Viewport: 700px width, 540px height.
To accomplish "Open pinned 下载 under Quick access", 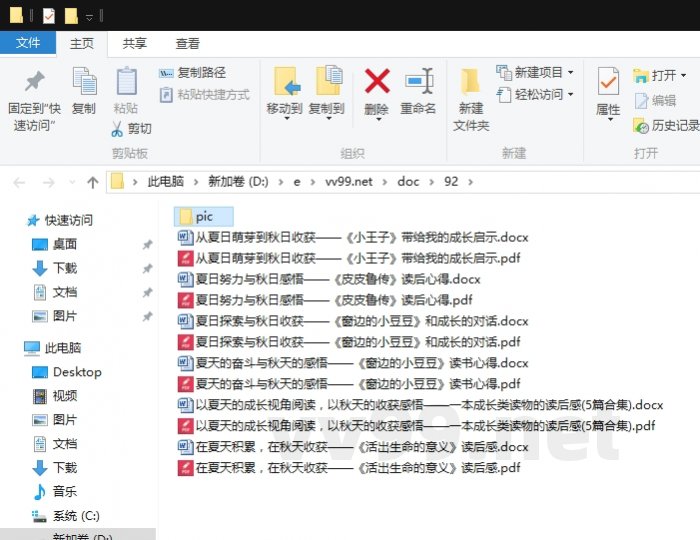I will (55, 268).
